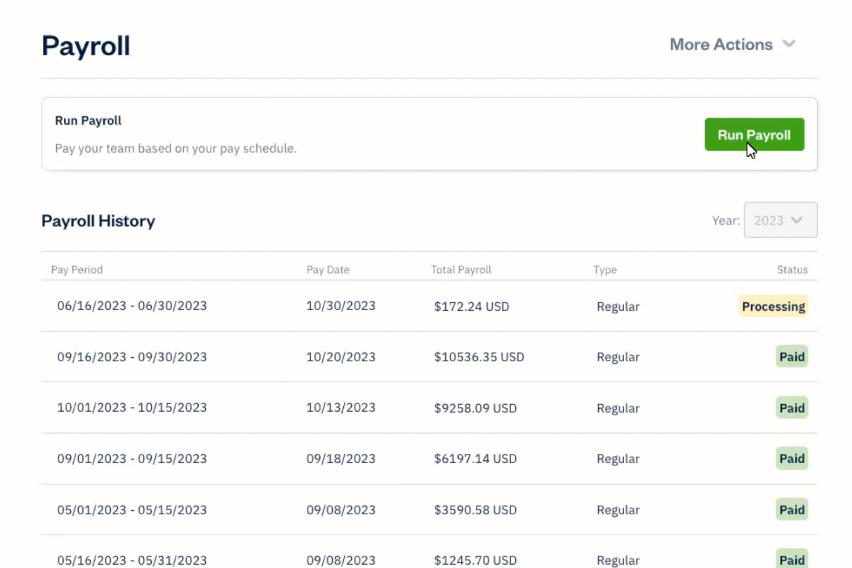Click Paid badge for $9258.09 payroll
This screenshot has width=852, height=568.
click(x=792, y=408)
